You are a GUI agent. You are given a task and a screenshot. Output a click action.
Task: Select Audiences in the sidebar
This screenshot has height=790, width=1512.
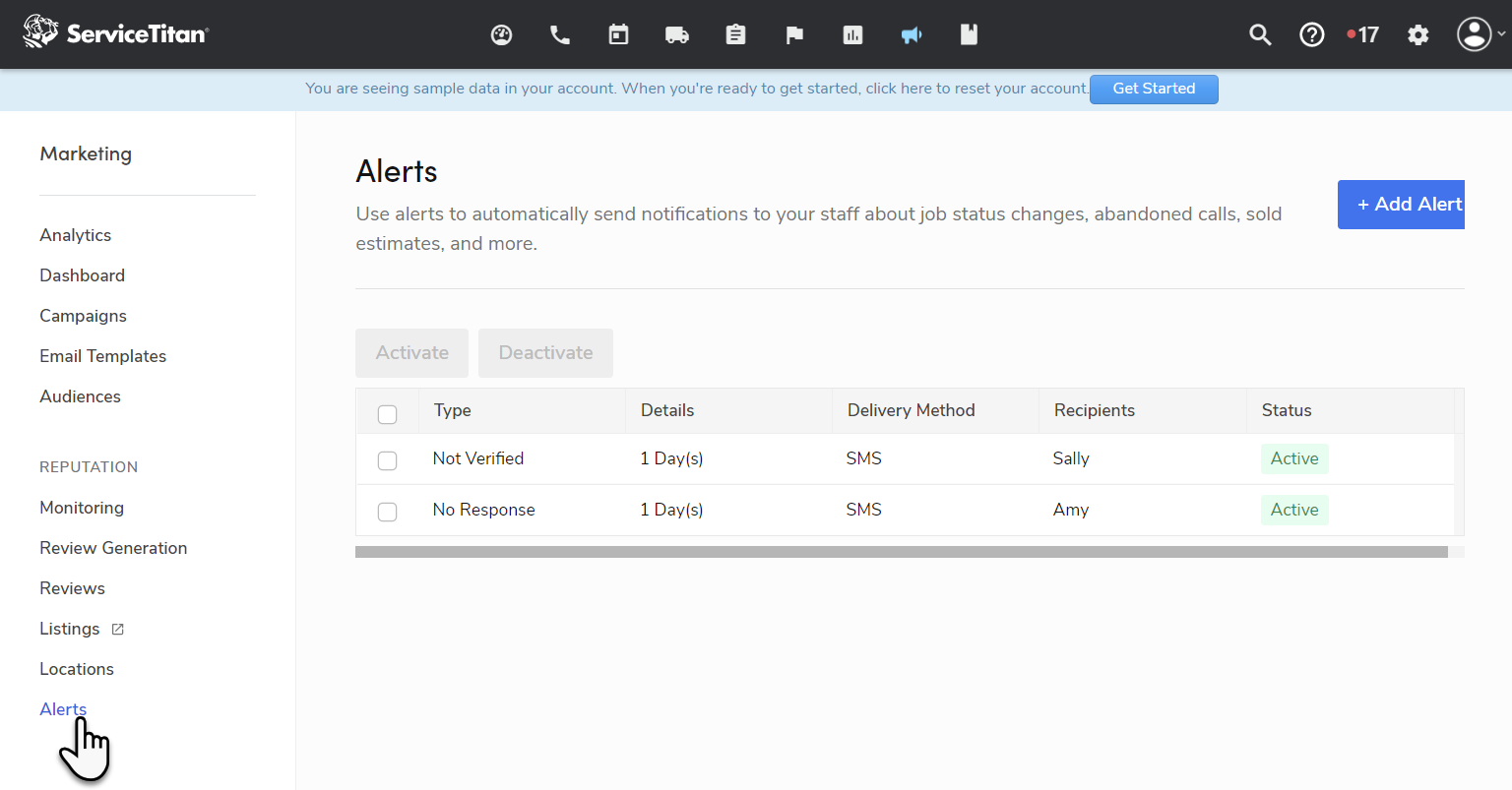click(81, 396)
